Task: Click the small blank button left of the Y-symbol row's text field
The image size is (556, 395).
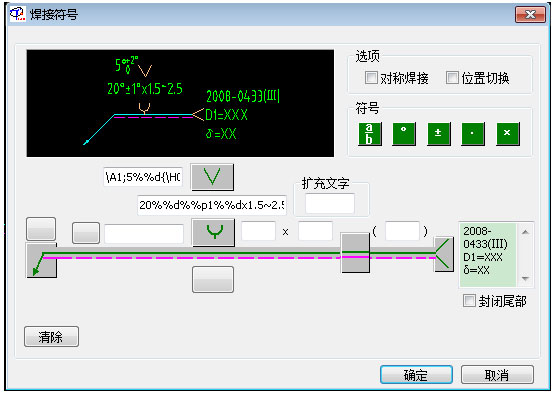Action: (x=86, y=233)
